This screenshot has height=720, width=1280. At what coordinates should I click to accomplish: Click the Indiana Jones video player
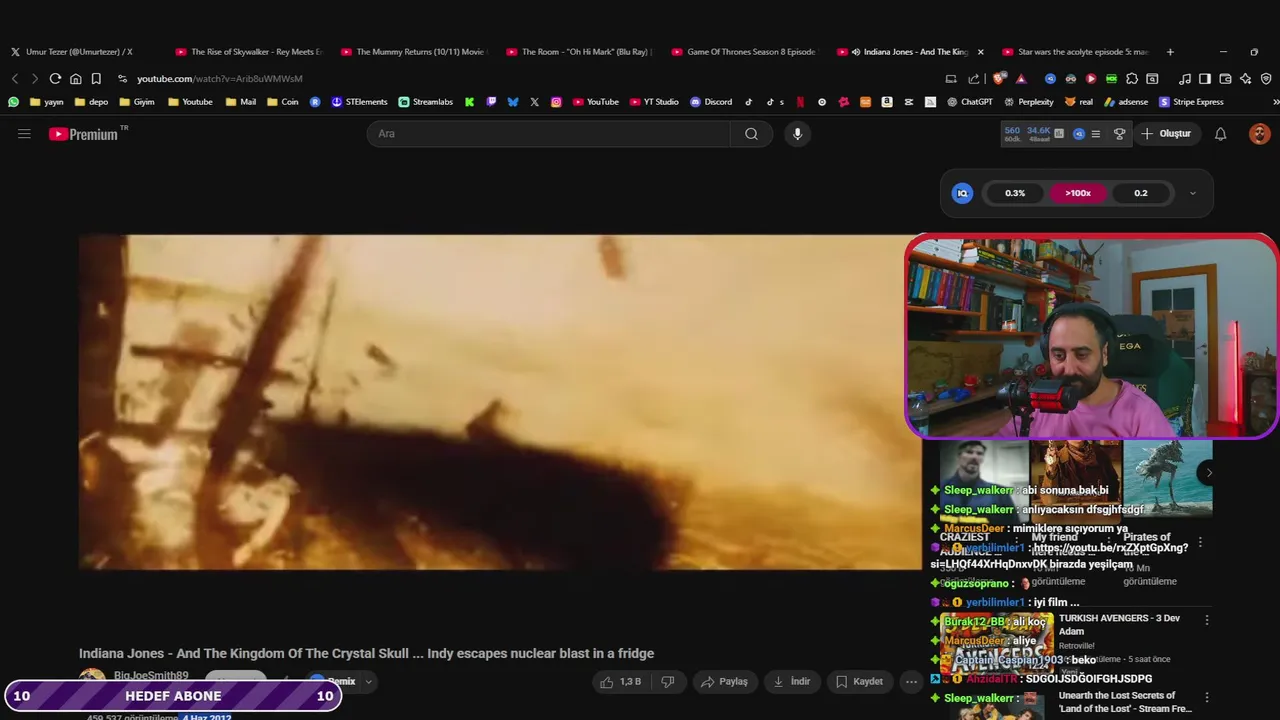[x=500, y=402]
